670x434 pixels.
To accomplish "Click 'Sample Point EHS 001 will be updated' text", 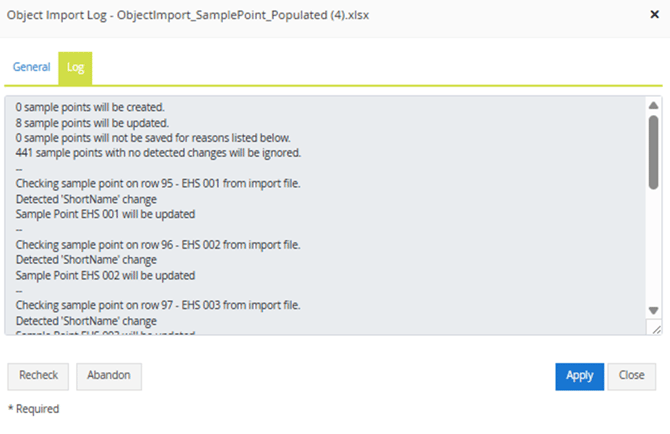I will [x=105, y=214].
